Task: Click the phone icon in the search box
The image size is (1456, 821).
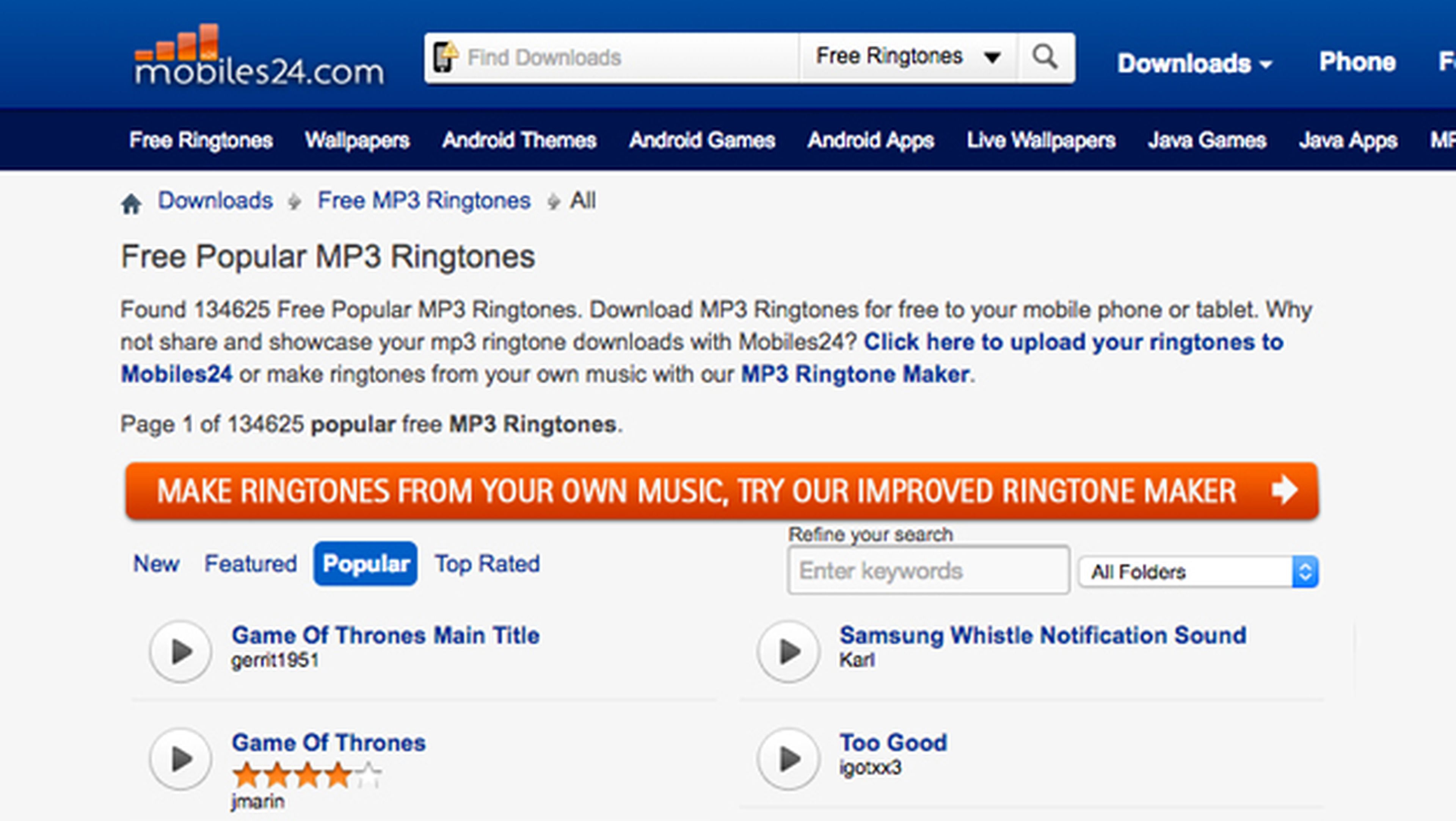Action: click(x=446, y=58)
